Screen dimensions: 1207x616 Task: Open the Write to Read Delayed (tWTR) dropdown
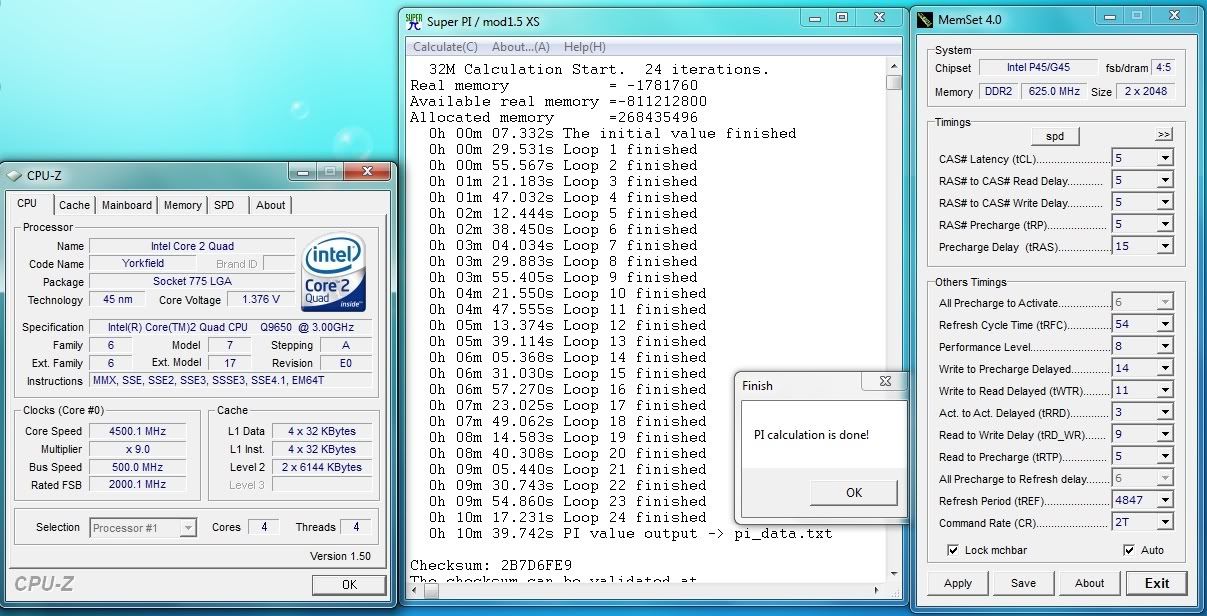[x=1165, y=391]
